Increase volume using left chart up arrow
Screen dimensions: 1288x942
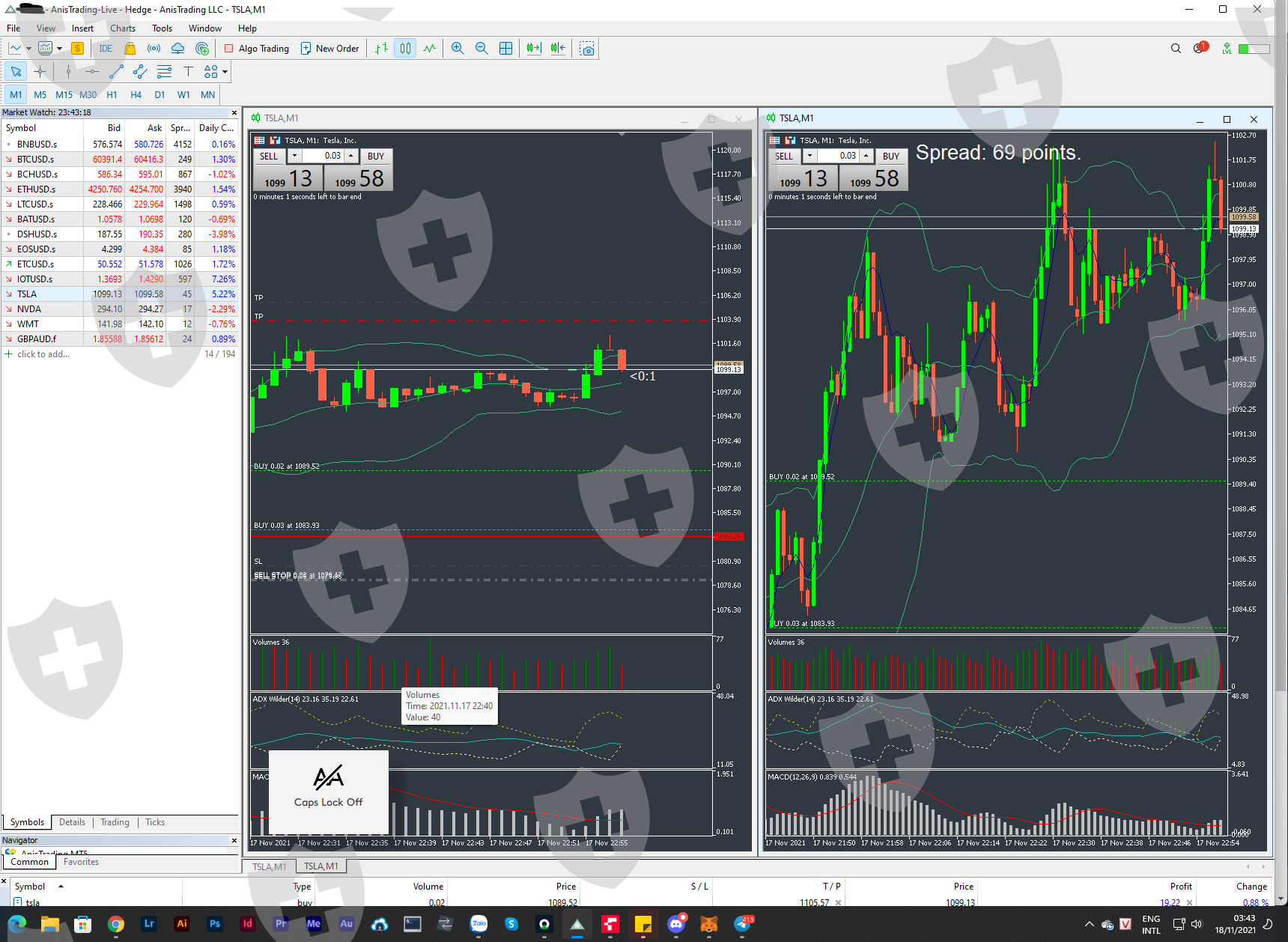point(350,156)
